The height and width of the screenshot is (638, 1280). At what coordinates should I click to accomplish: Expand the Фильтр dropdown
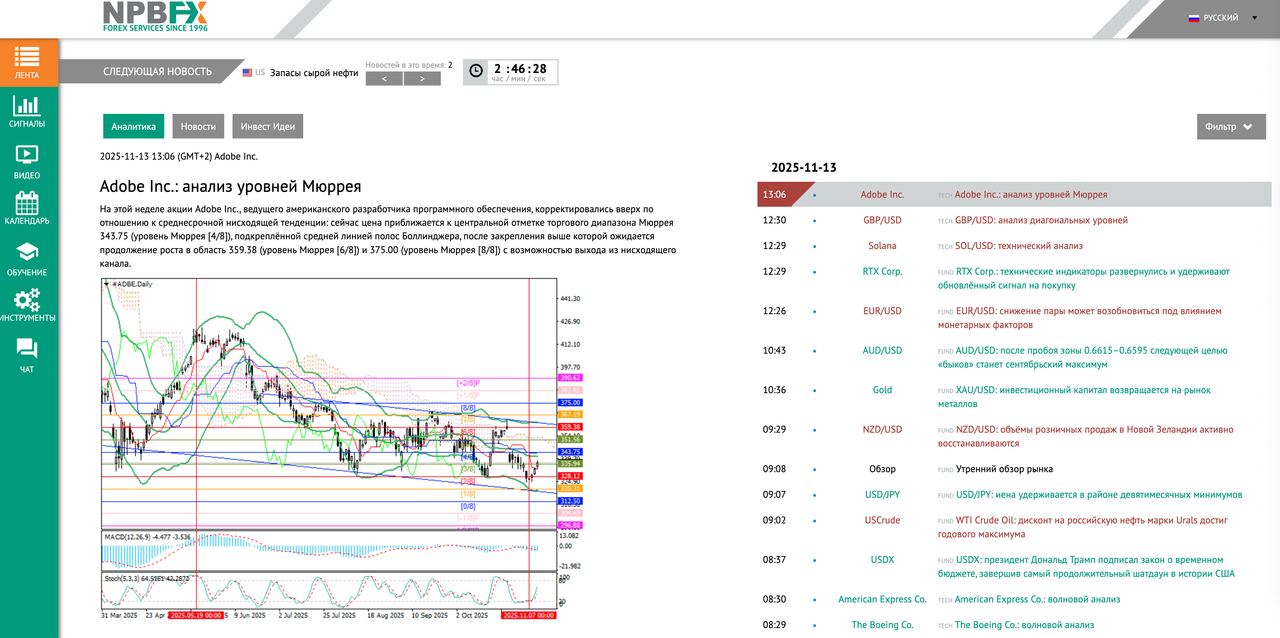pyautogui.click(x=1230, y=127)
